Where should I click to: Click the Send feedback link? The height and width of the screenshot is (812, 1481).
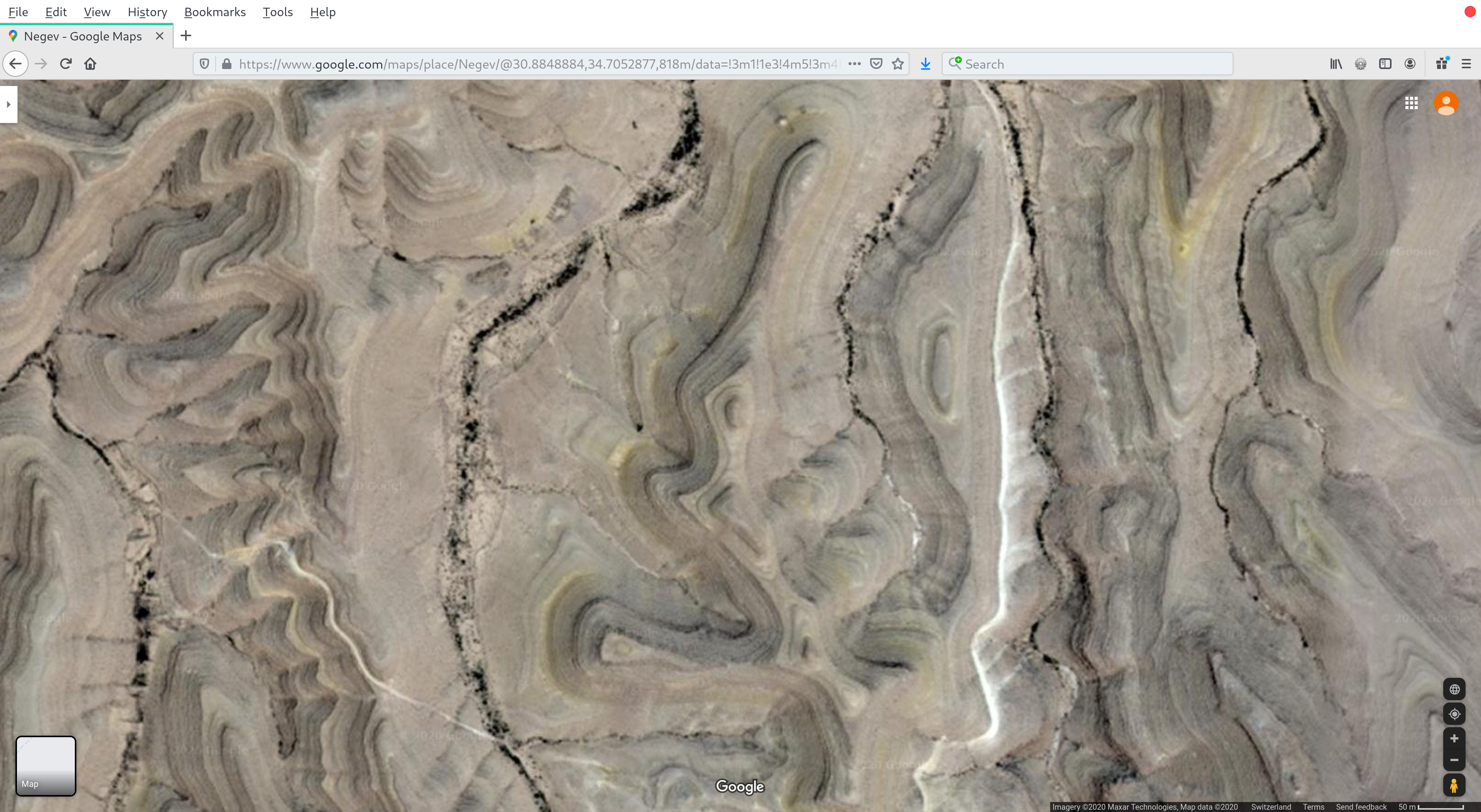click(1361, 807)
